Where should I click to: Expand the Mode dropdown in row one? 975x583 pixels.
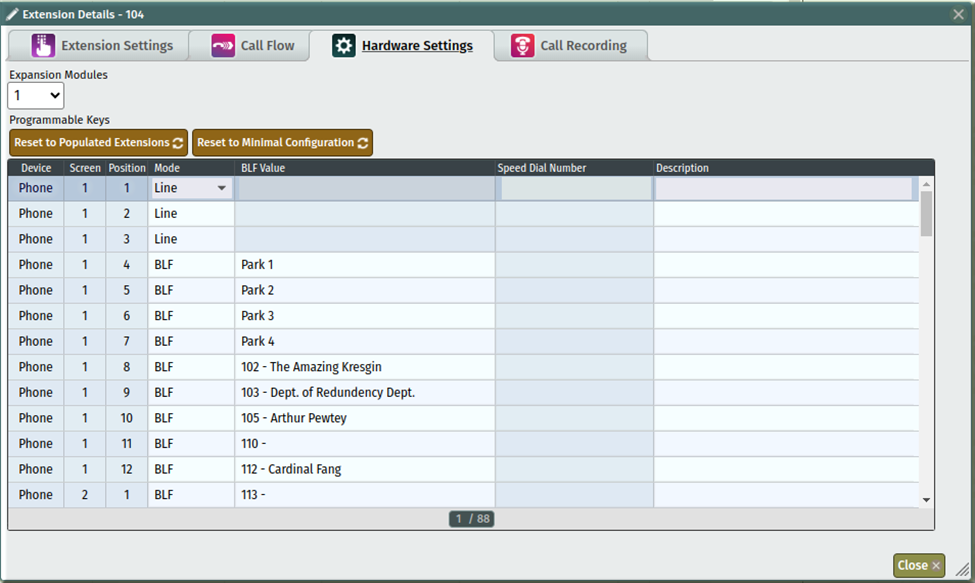click(x=221, y=188)
